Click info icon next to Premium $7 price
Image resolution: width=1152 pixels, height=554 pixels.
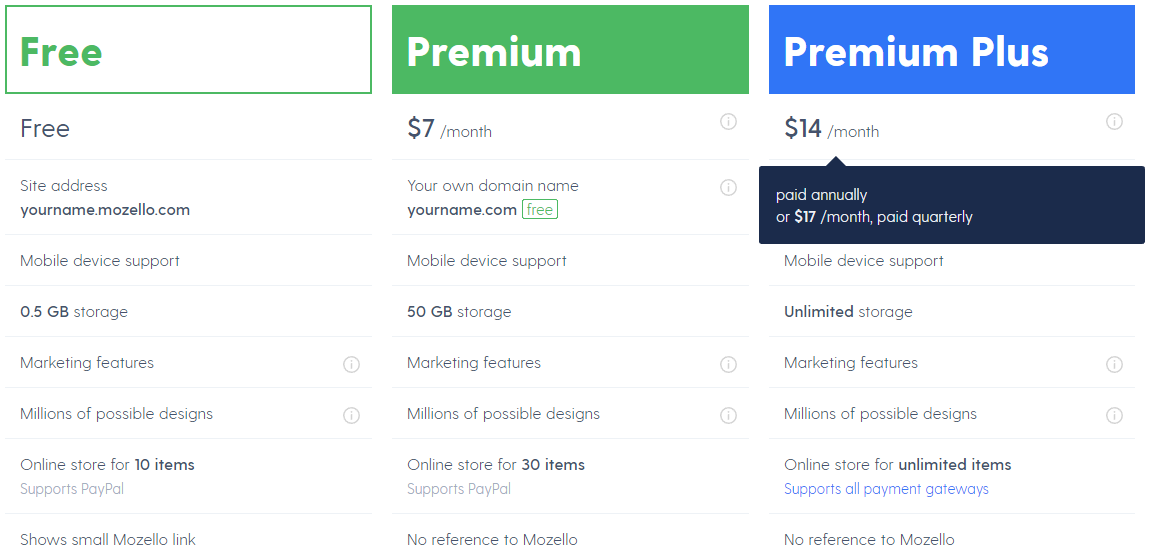click(728, 122)
